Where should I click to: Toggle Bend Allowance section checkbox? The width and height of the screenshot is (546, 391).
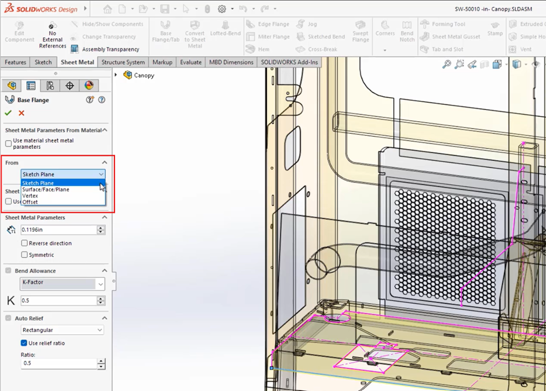click(8, 271)
